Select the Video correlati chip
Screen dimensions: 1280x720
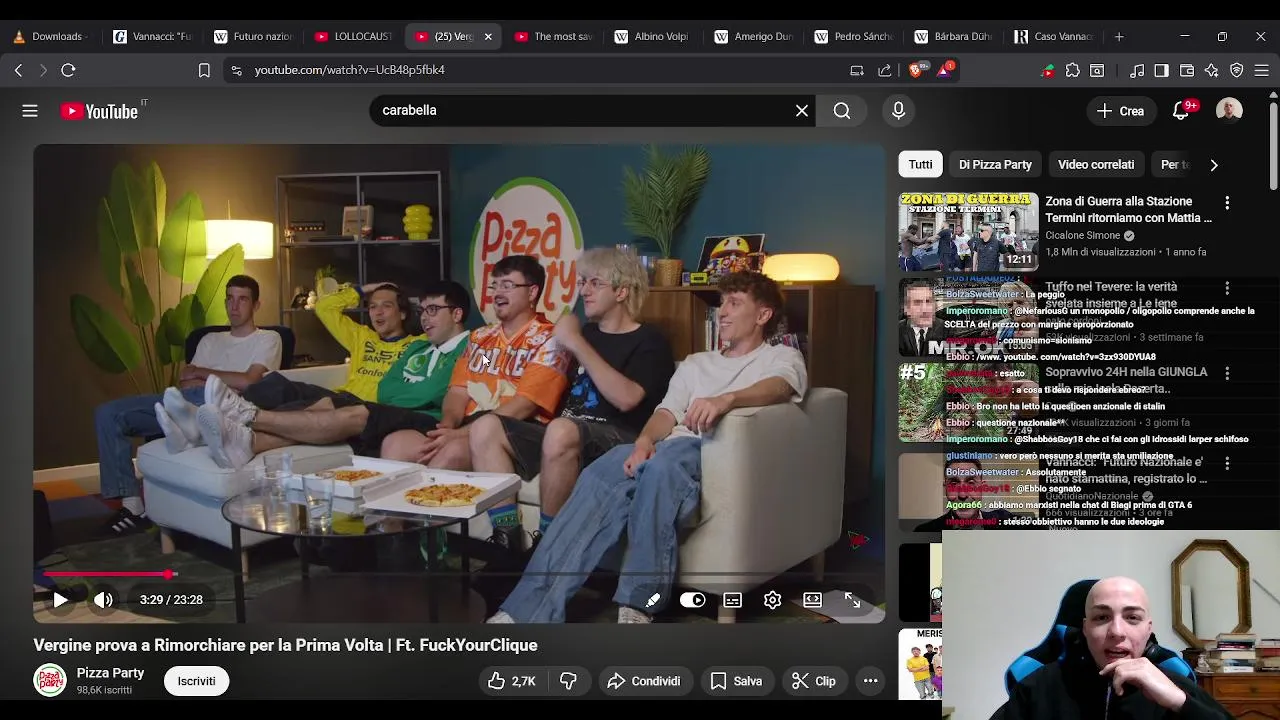[1096, 164]
